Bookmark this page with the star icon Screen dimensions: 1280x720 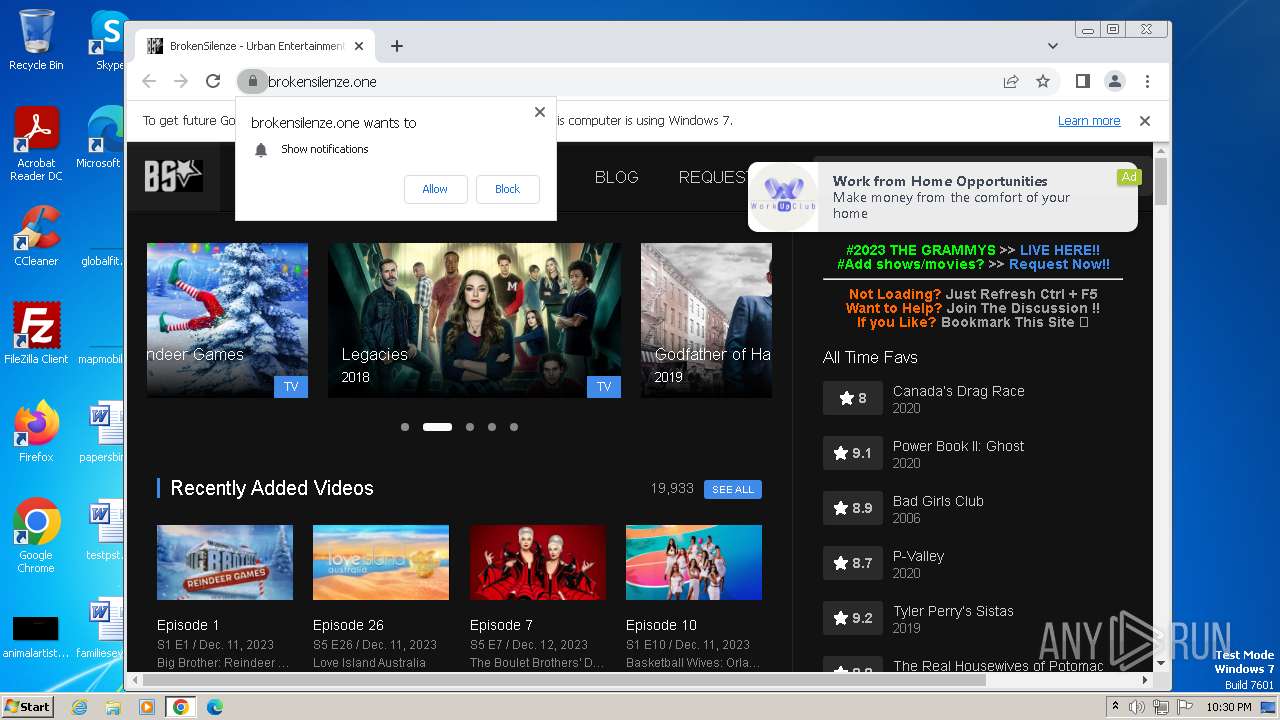(x=1043, y=81)
